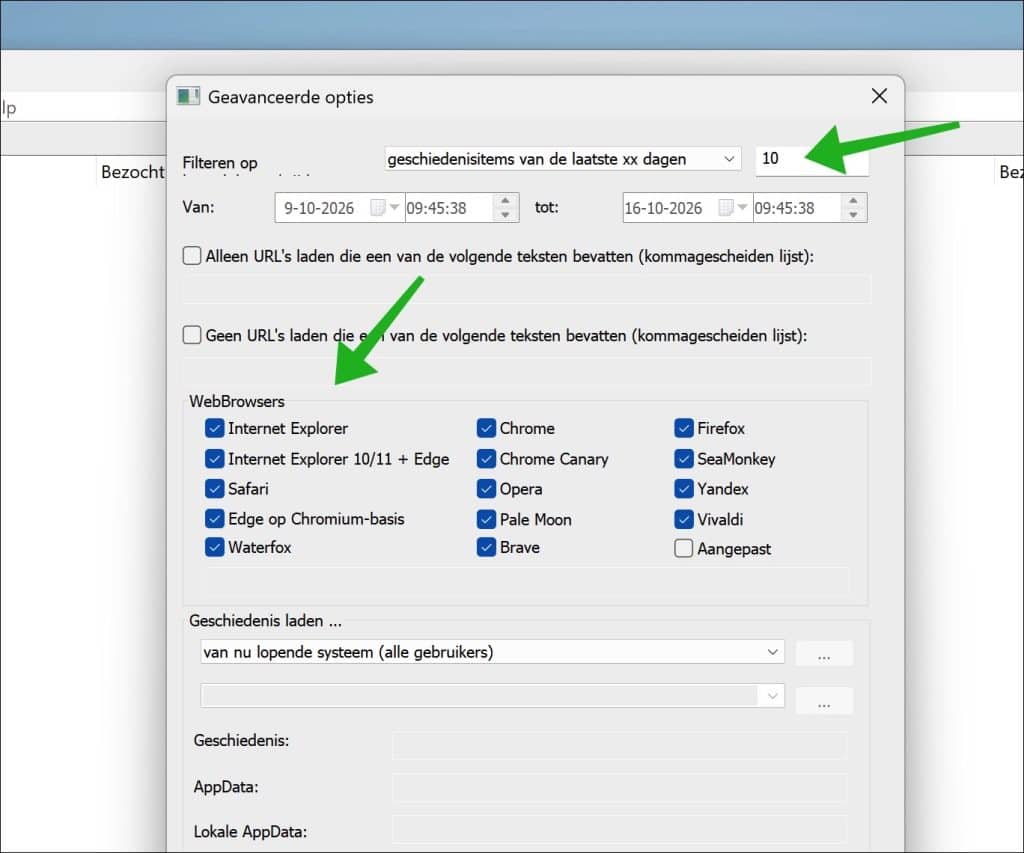This screenshot has width=1024, height=853.
Task: Click the Lokale AppData path field
Action: point(620,830)
